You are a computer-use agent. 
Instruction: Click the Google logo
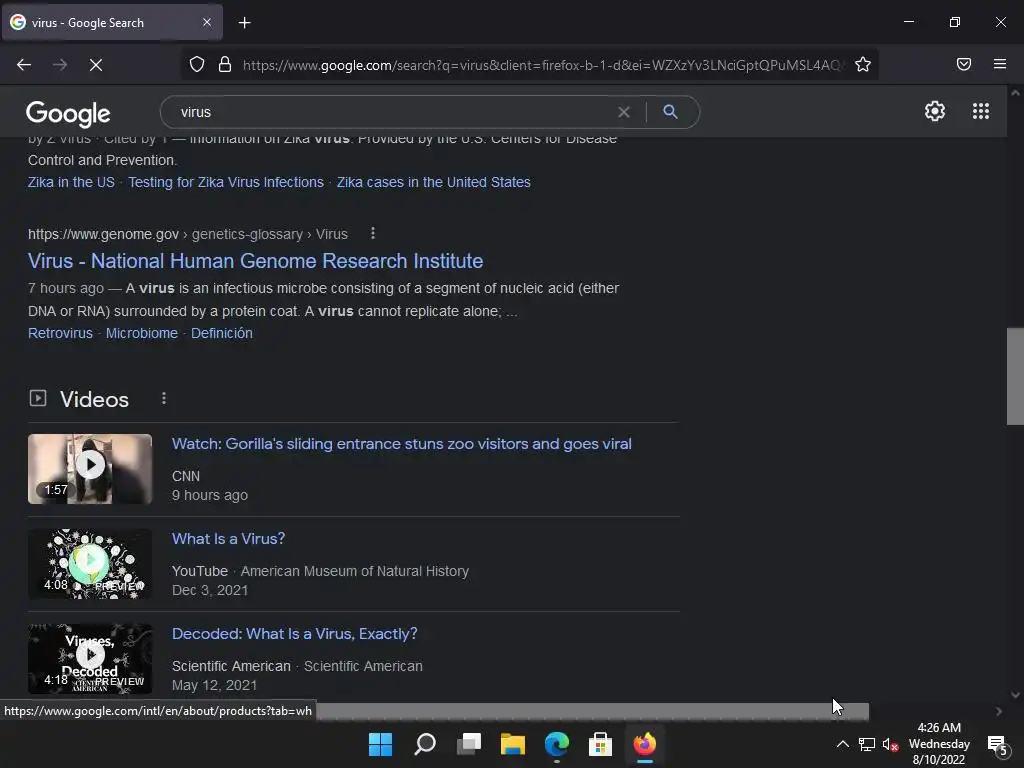click(68, 114)
